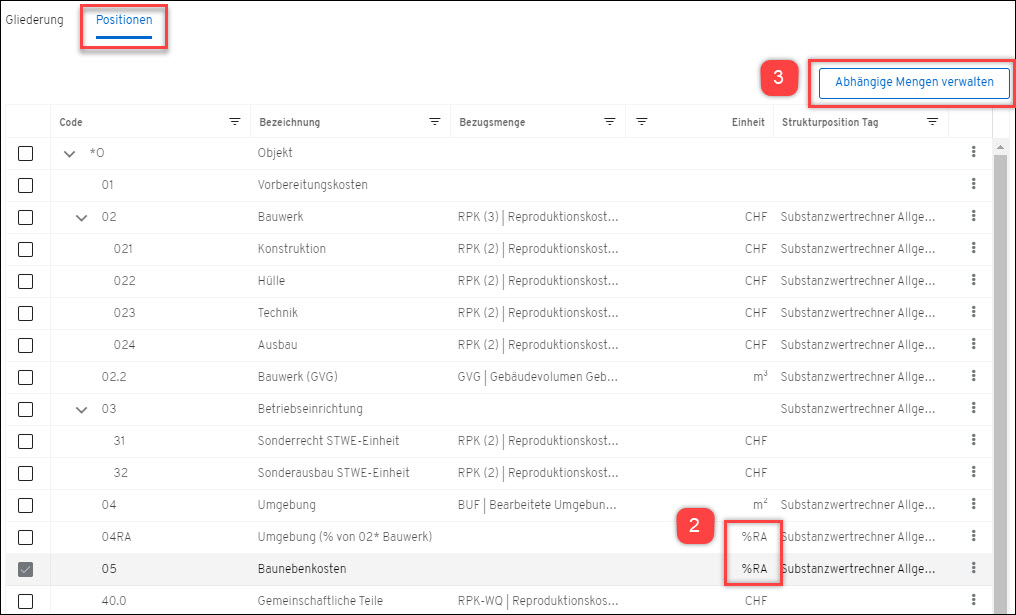Click Abhängige Mengen verwalten button
Viewport: 1016px width, 615px height.
coord(914,82)
